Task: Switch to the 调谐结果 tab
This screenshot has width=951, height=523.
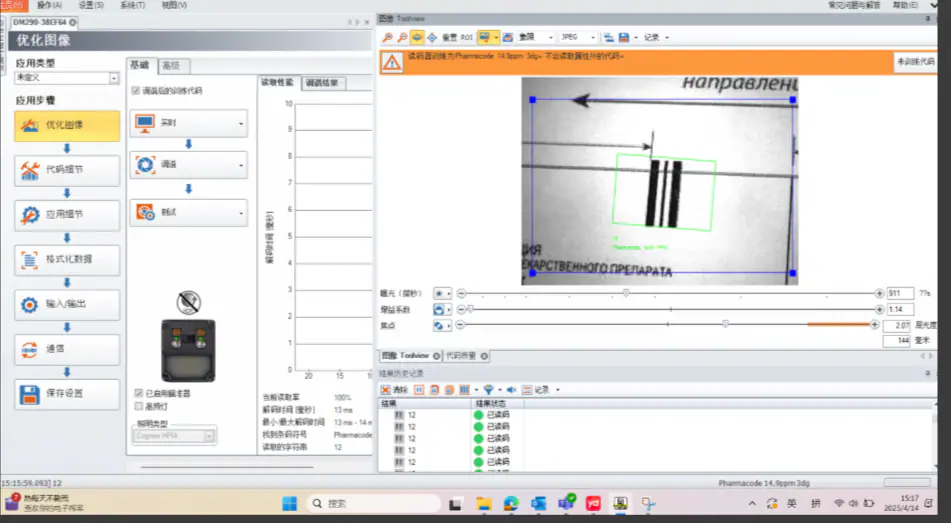Action: point(323,83)
